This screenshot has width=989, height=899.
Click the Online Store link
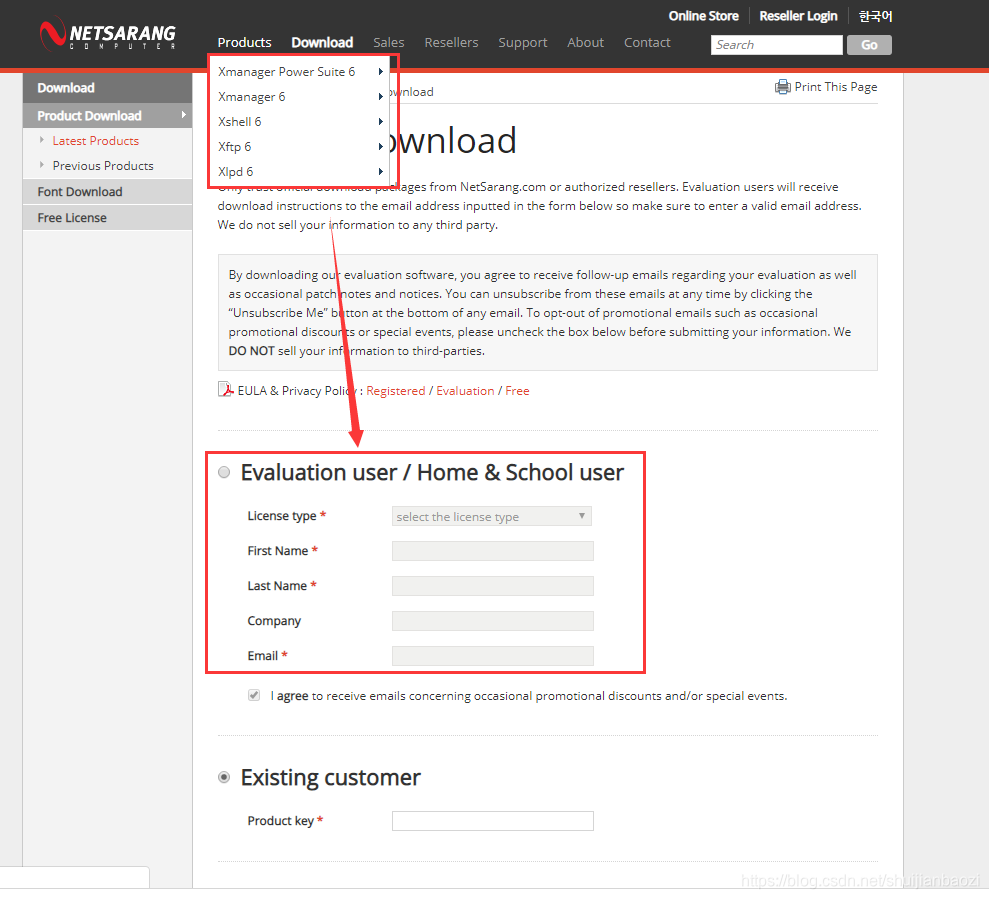coord(704,16)
